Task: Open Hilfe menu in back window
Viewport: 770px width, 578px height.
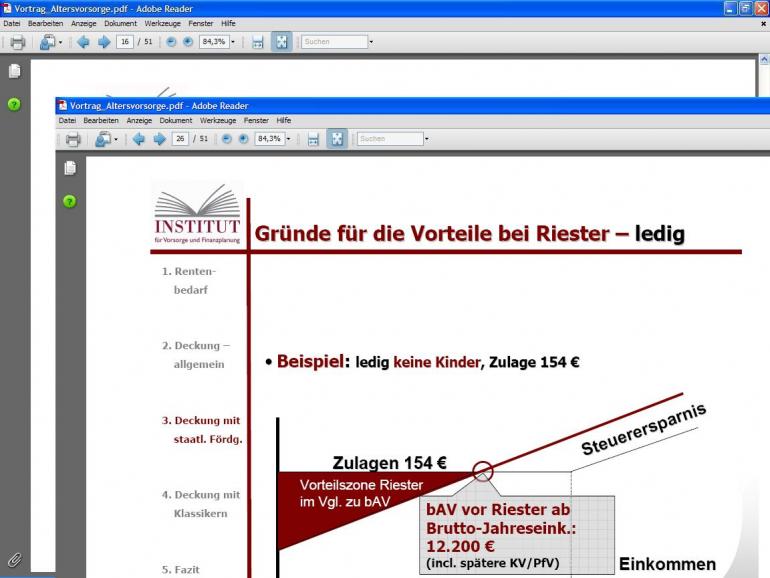Action: [x=228, y=24]
